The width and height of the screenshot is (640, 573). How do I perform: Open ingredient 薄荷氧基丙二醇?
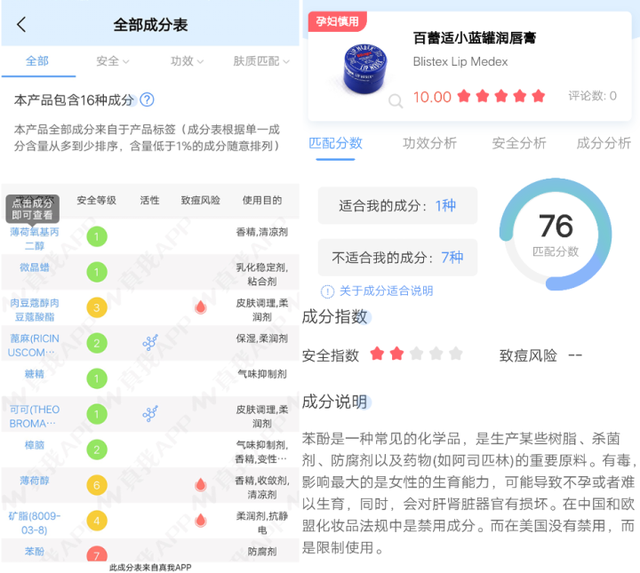34,239
